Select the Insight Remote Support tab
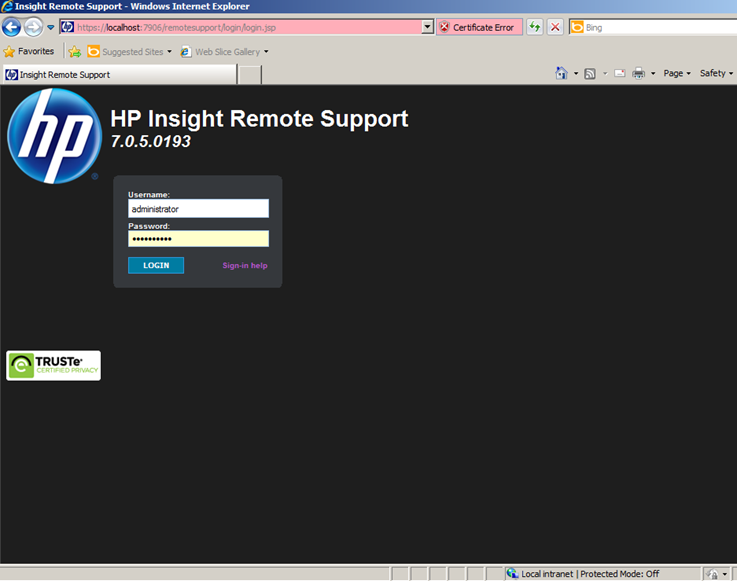 [x=120, y=75]
